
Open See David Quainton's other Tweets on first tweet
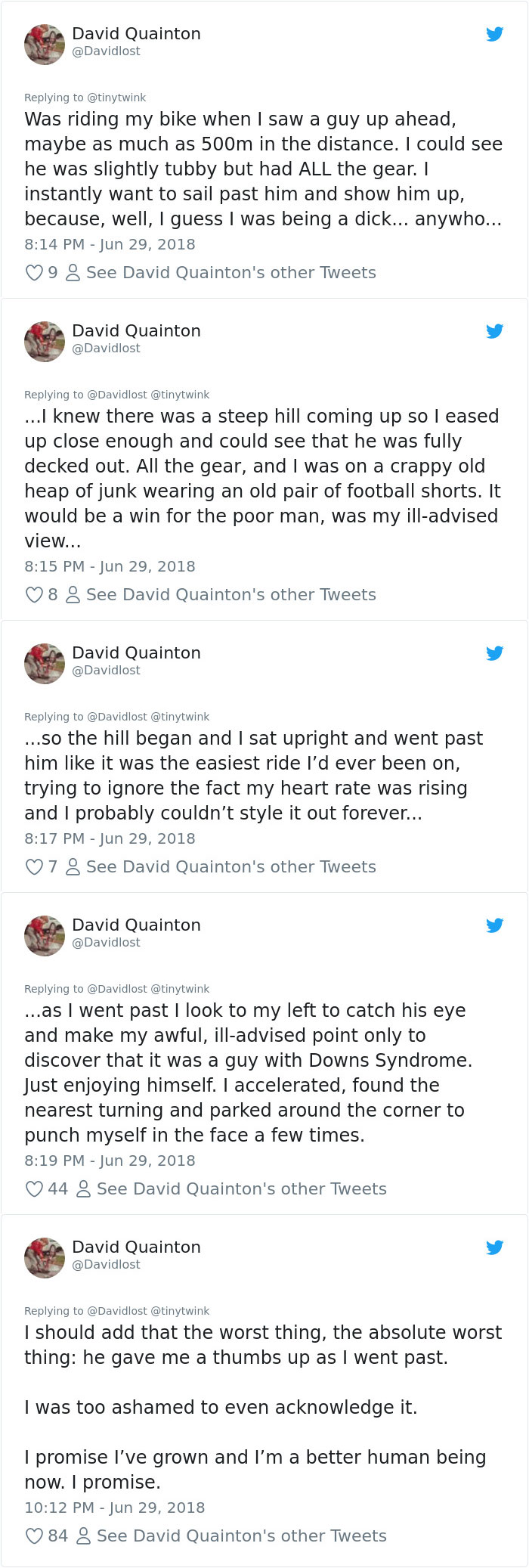(x=231, y=272)
